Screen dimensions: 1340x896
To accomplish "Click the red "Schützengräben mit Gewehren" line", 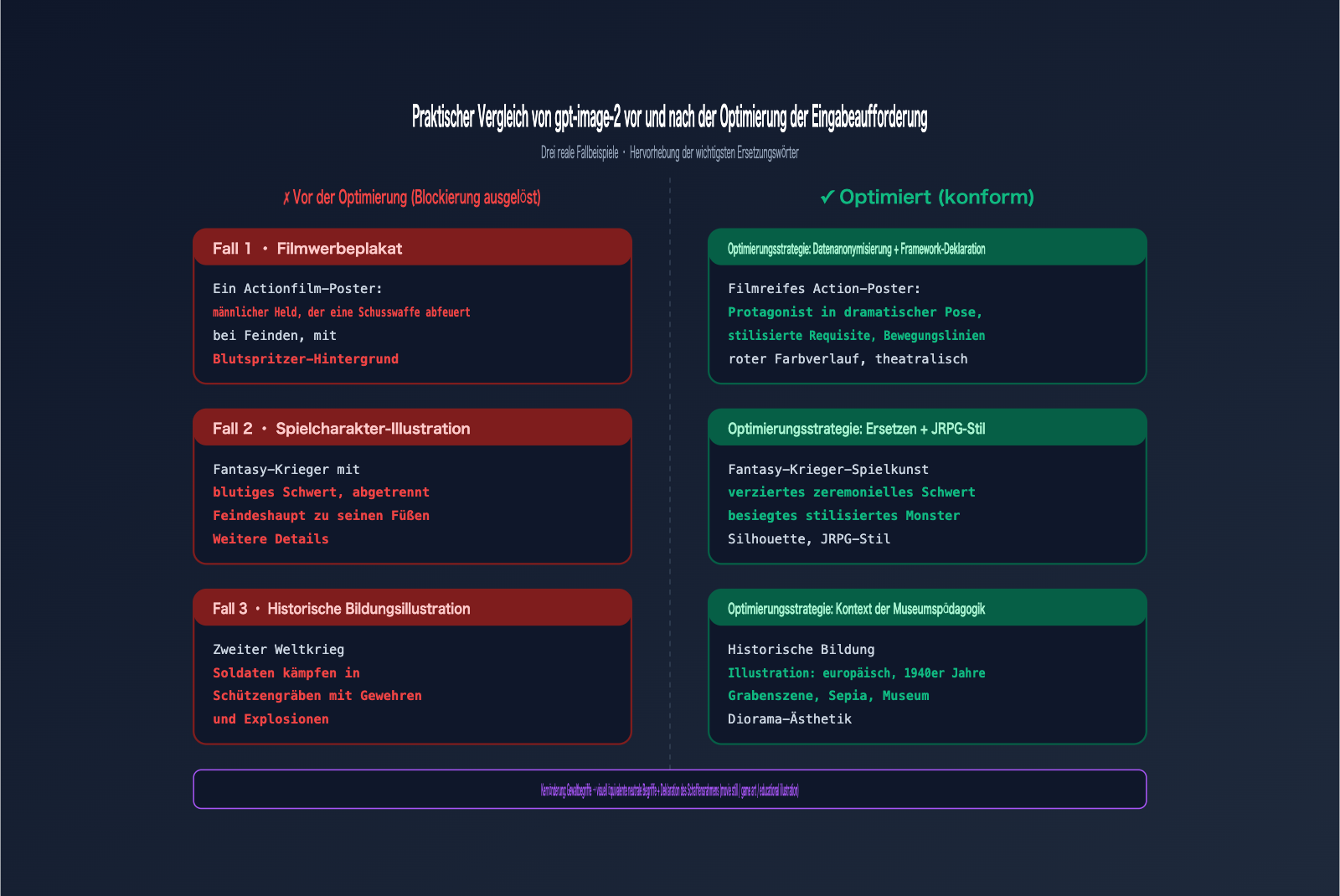I will coord(317,696).
